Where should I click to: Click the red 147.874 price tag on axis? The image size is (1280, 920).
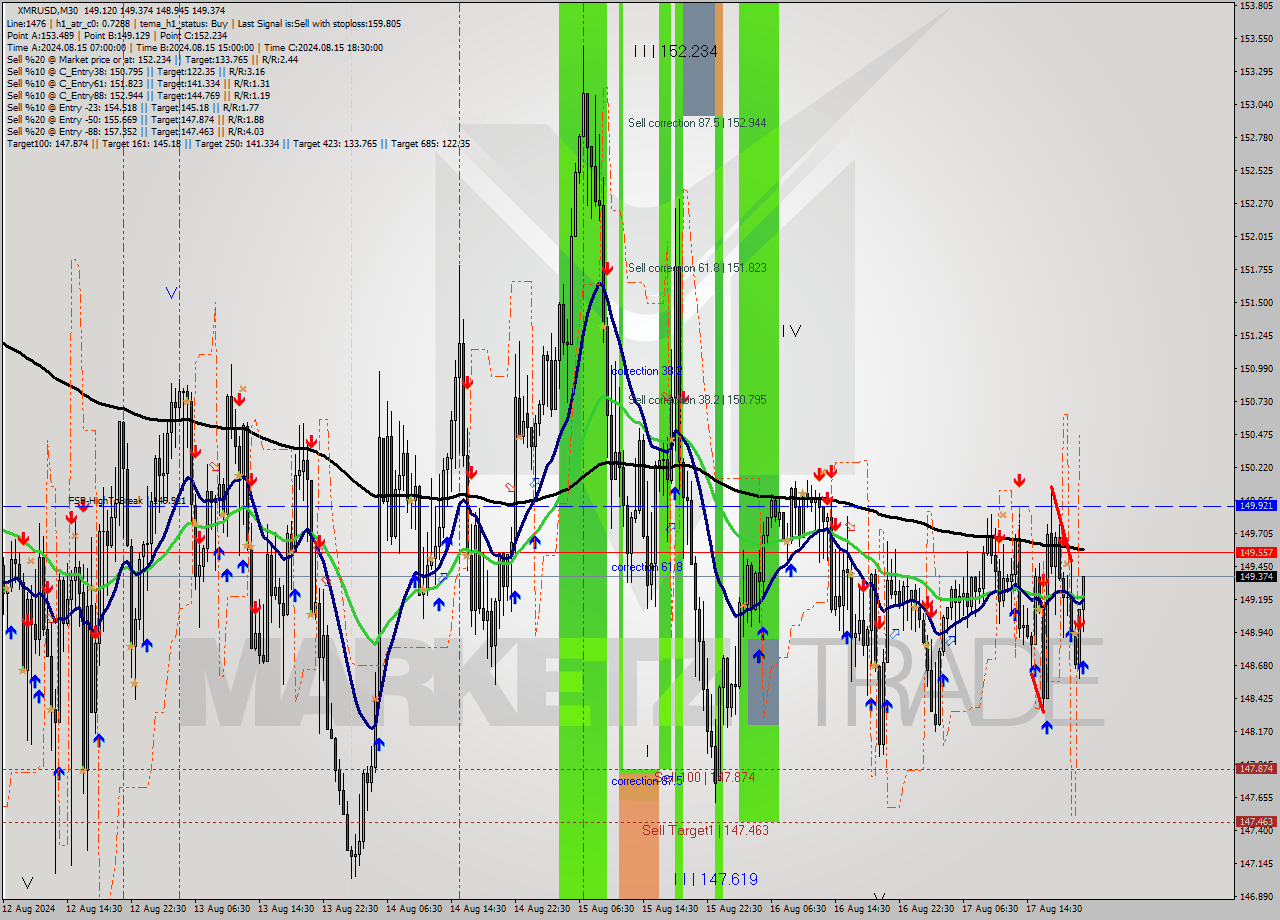[x=1256, y=768]
